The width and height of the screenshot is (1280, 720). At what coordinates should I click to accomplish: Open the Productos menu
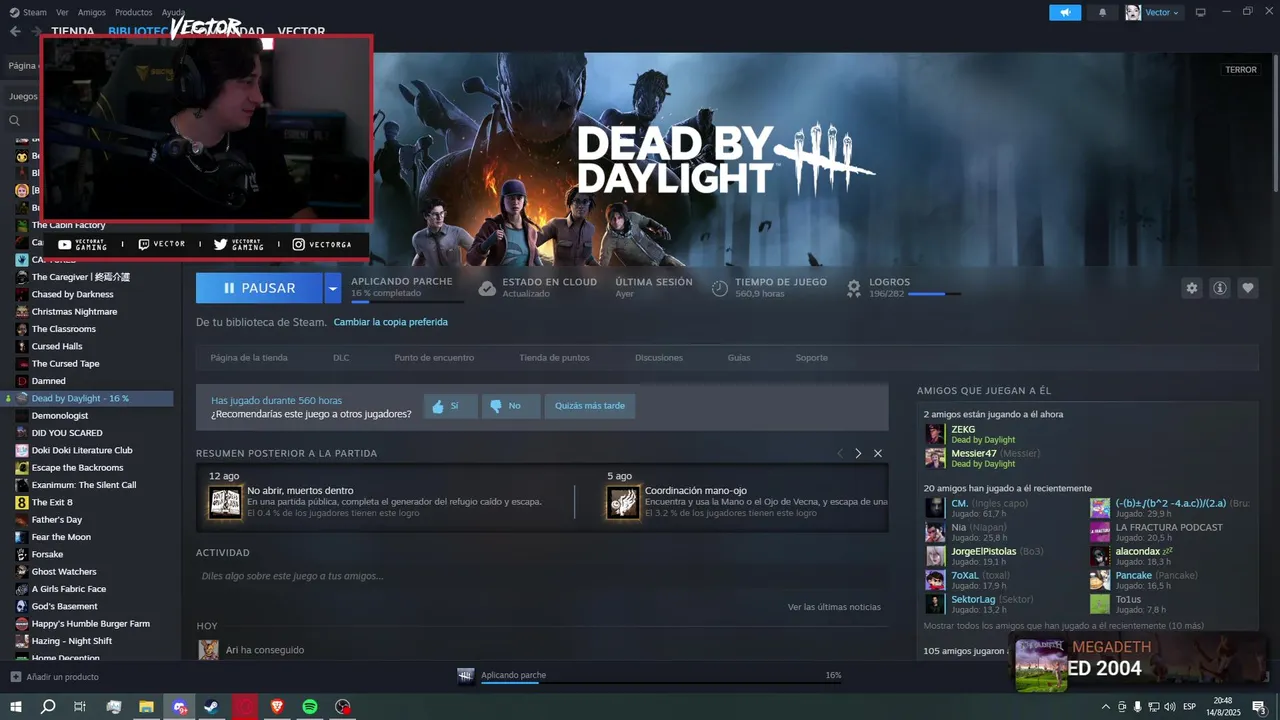(133, 12)
